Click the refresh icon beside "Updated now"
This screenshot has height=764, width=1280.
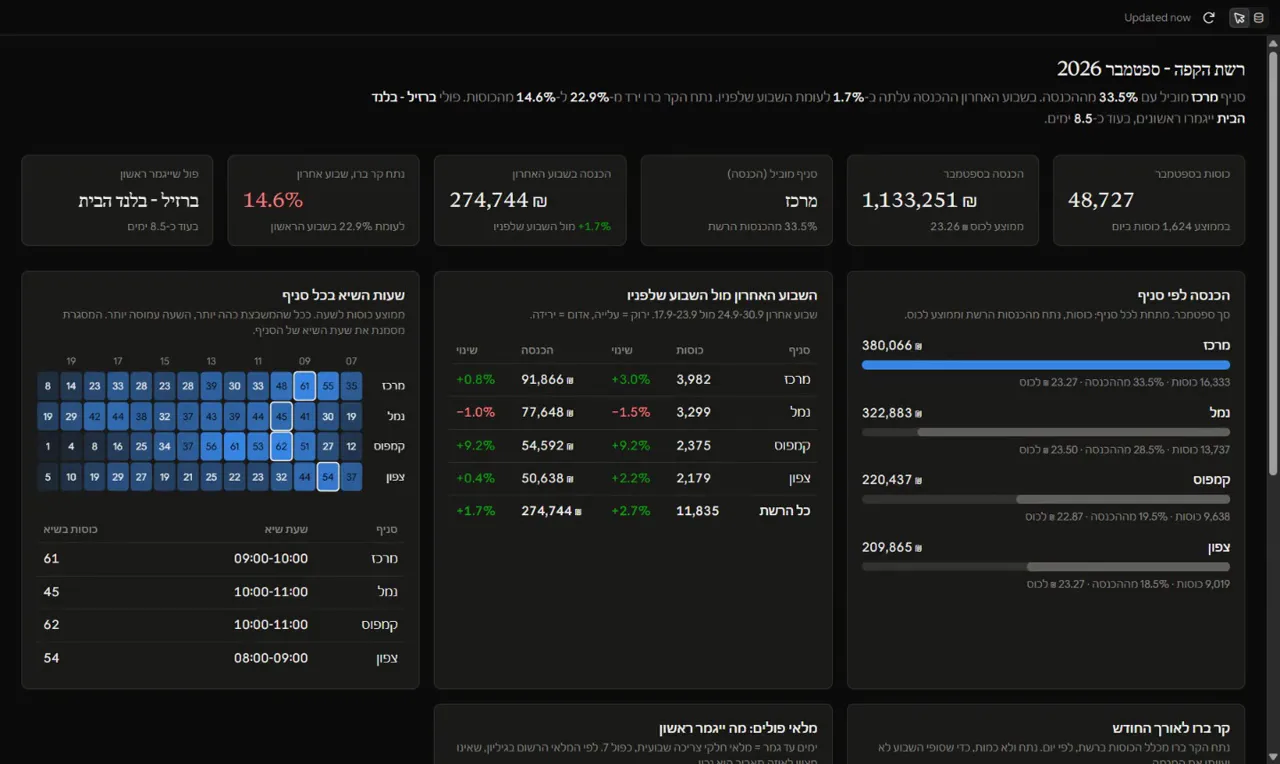pos(1208,18)
